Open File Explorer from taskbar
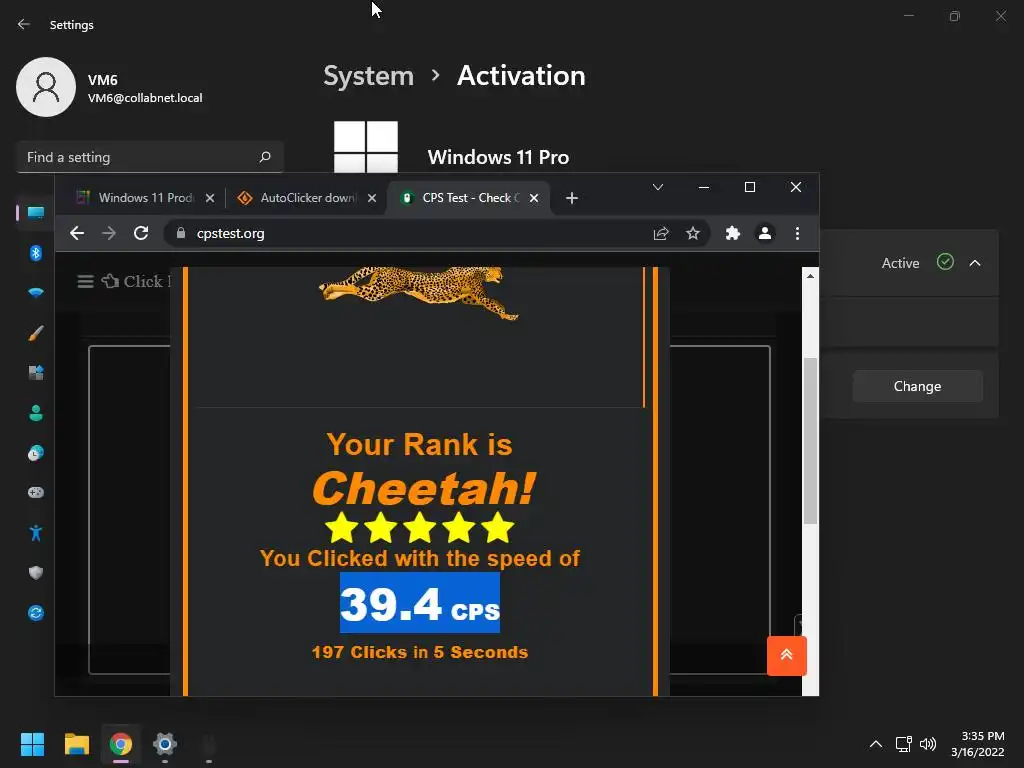The image size is (1024, 768). 76,744
